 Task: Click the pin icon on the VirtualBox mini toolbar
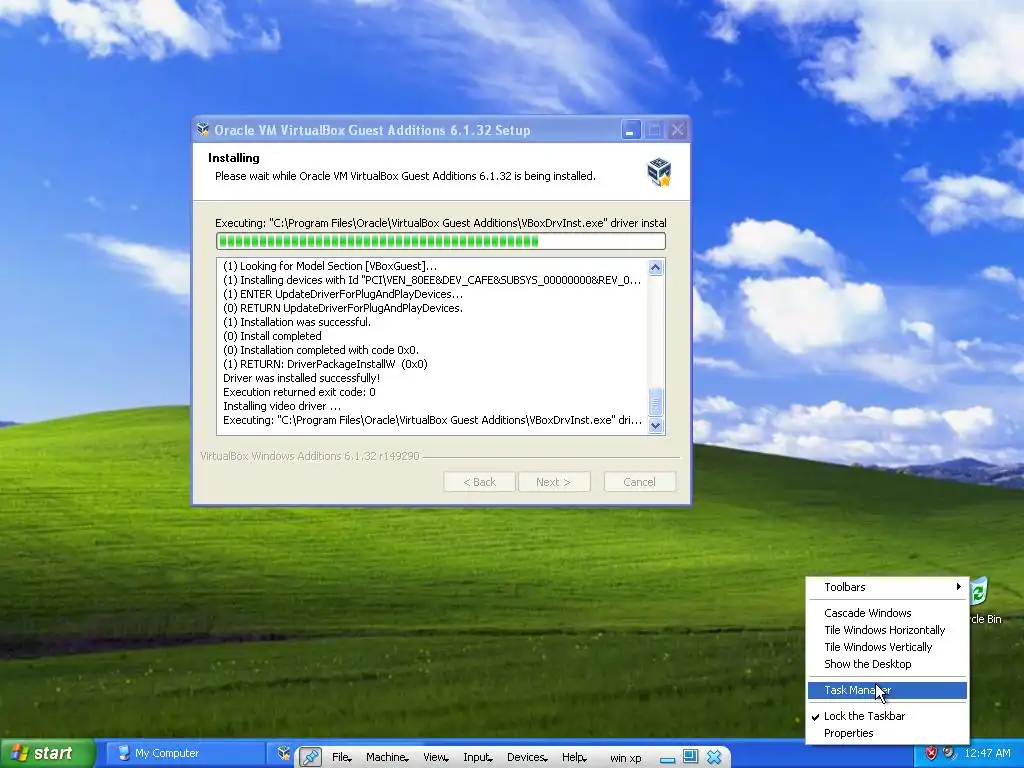click(x=310, y=756)
